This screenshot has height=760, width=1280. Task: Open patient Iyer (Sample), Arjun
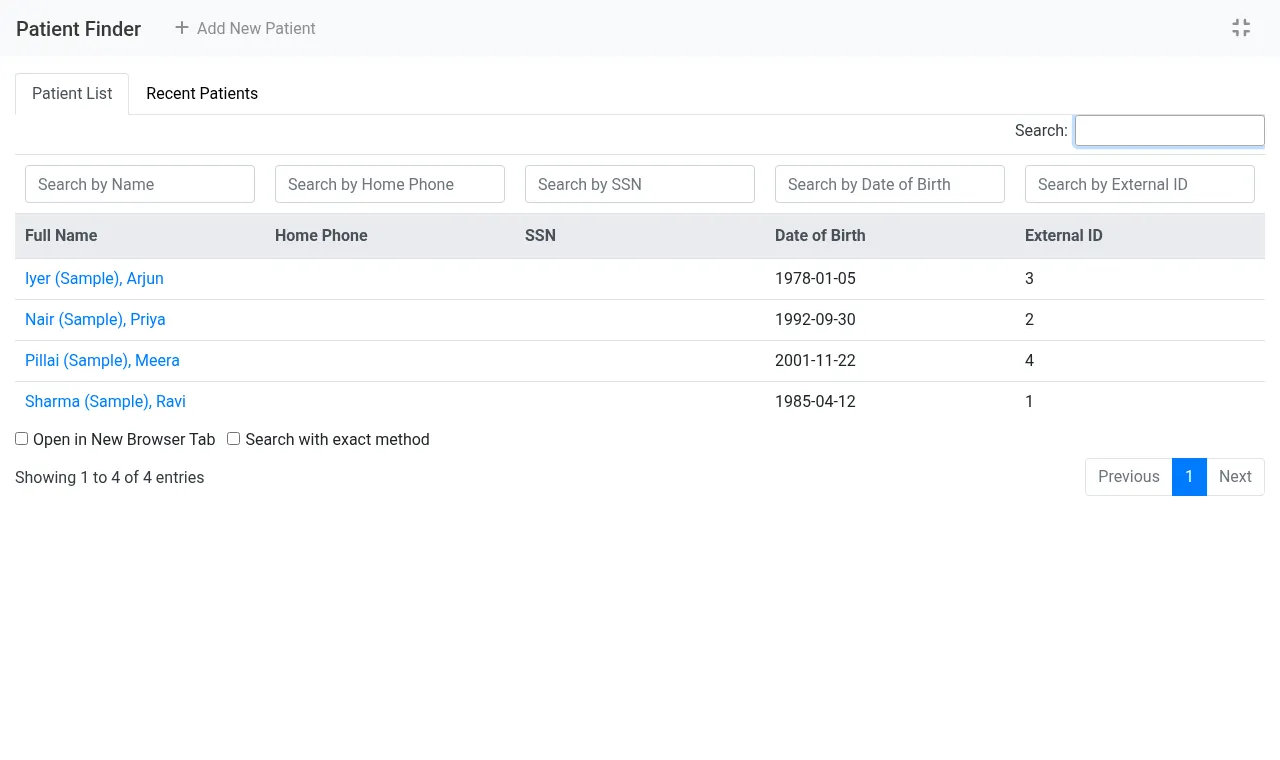tap(94, 279)
